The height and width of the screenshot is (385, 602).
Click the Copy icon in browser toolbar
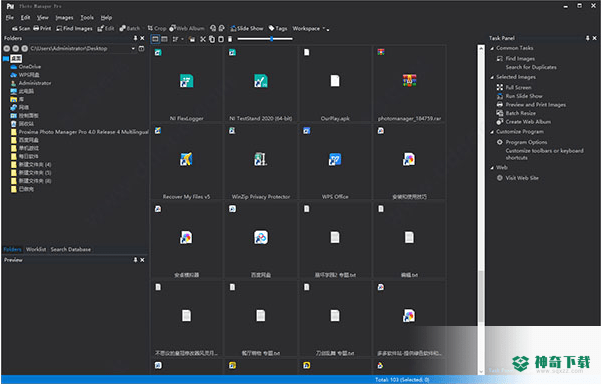[212, 39]
